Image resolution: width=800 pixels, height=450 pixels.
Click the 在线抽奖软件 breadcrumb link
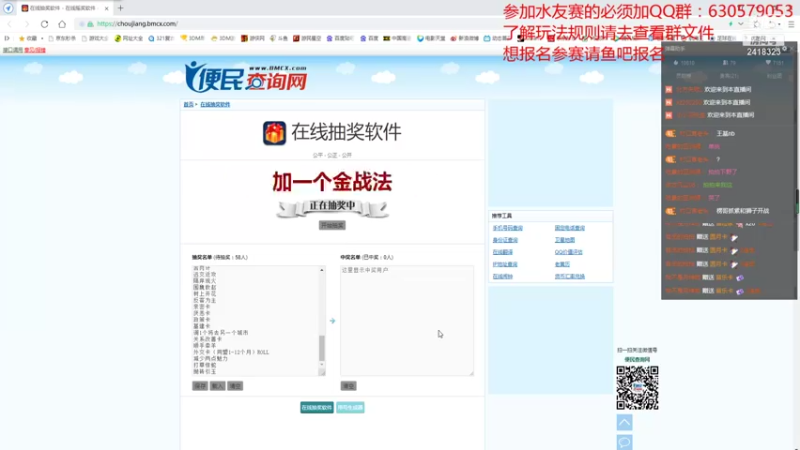pyautogui.click(x=215, y=105)
